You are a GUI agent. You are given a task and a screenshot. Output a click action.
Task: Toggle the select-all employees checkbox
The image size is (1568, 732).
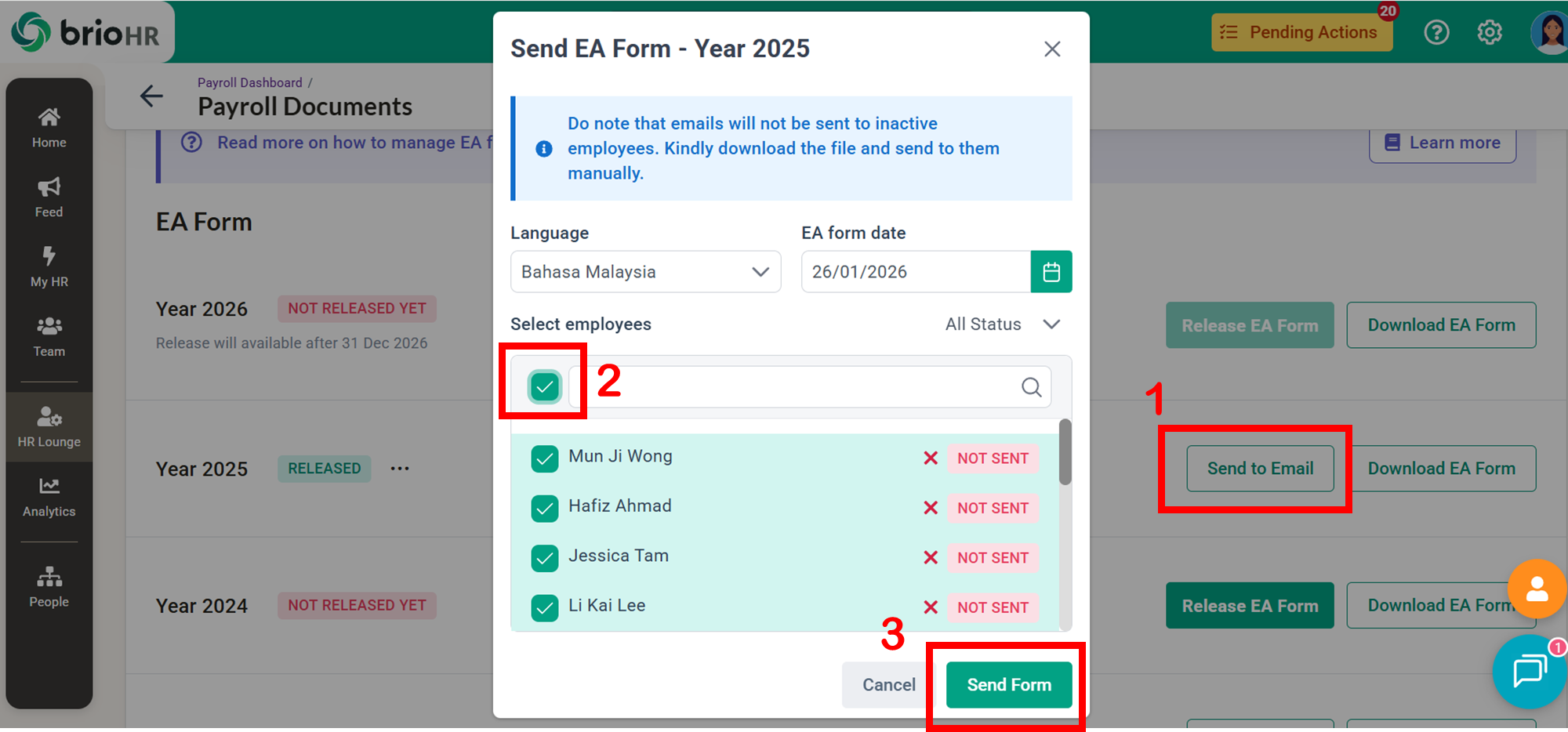point(544,386)
